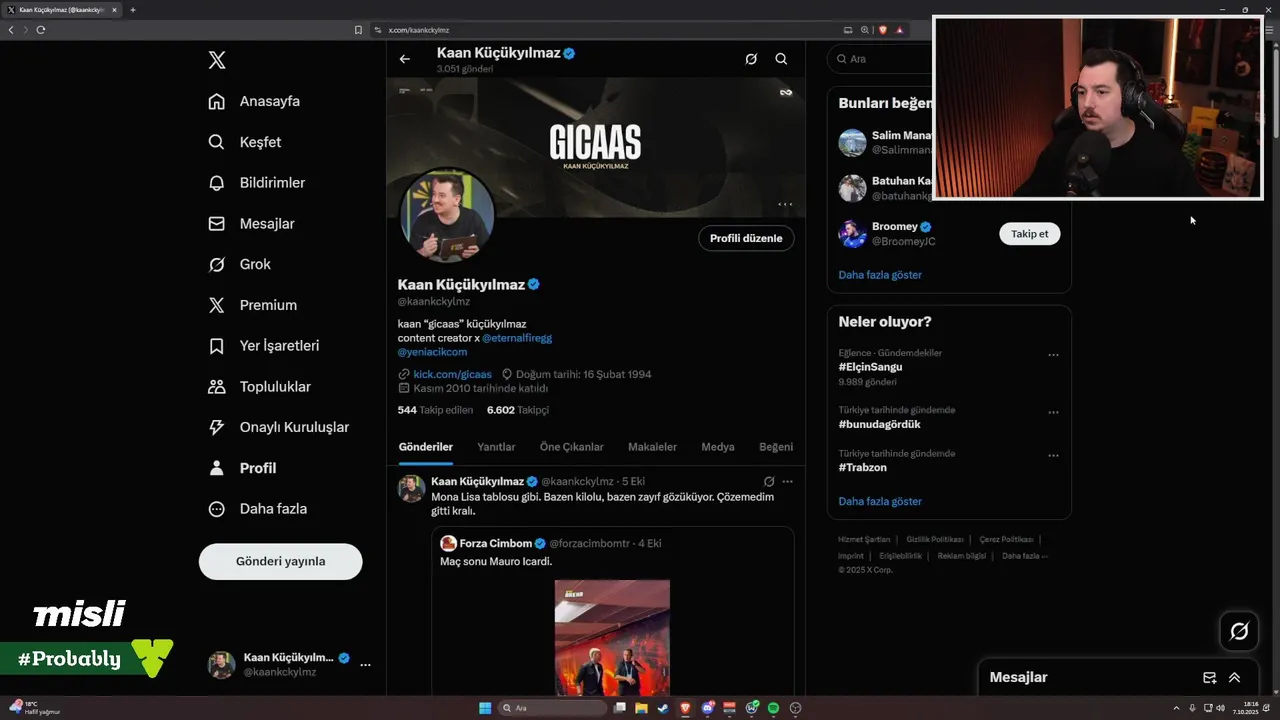1280x720 pixels.
Task: Open Steam from the taskbar
Action: [x=662, y=708]
